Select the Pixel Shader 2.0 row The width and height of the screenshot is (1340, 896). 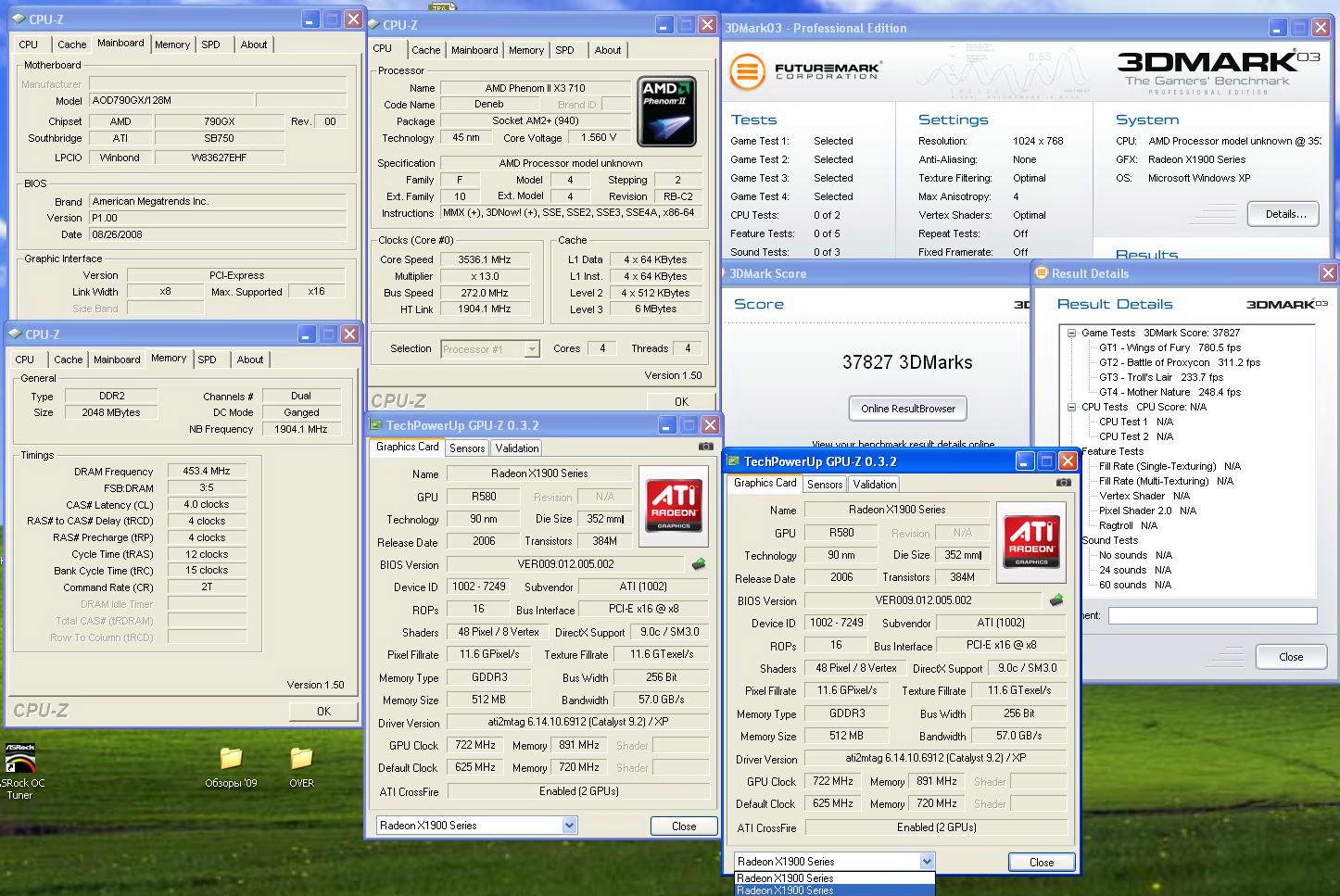tap(1147, 511)
